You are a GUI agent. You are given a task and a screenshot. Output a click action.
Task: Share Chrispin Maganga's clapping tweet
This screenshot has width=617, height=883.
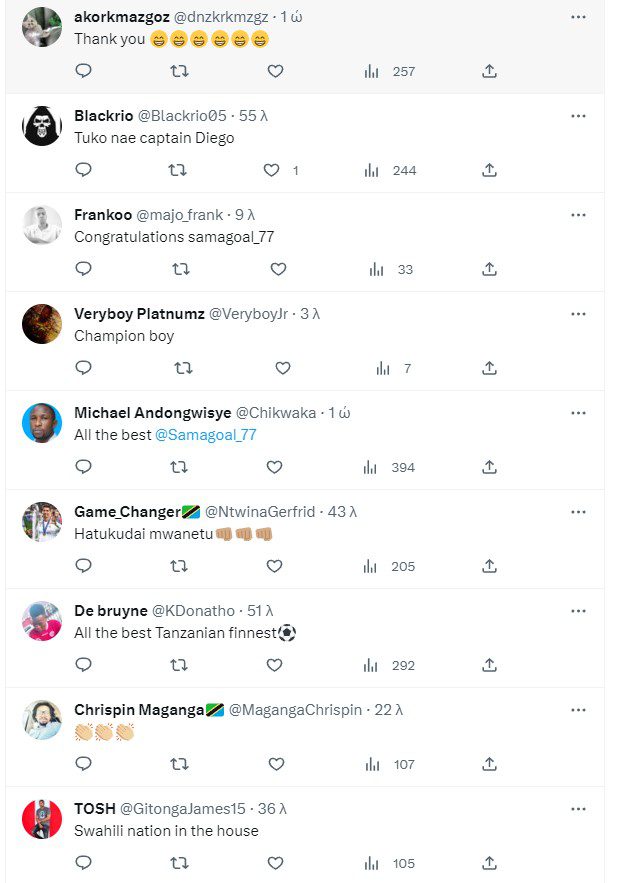489,764
